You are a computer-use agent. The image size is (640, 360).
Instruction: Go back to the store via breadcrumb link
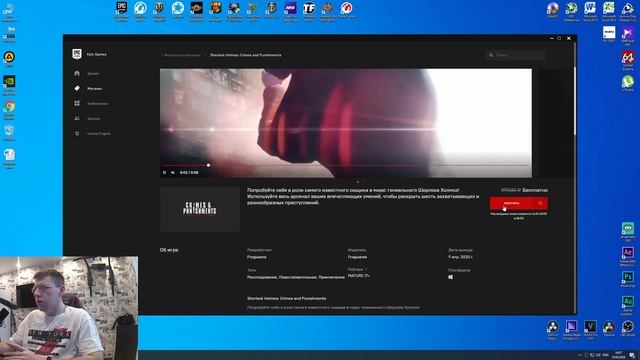(x=181, y=55)
